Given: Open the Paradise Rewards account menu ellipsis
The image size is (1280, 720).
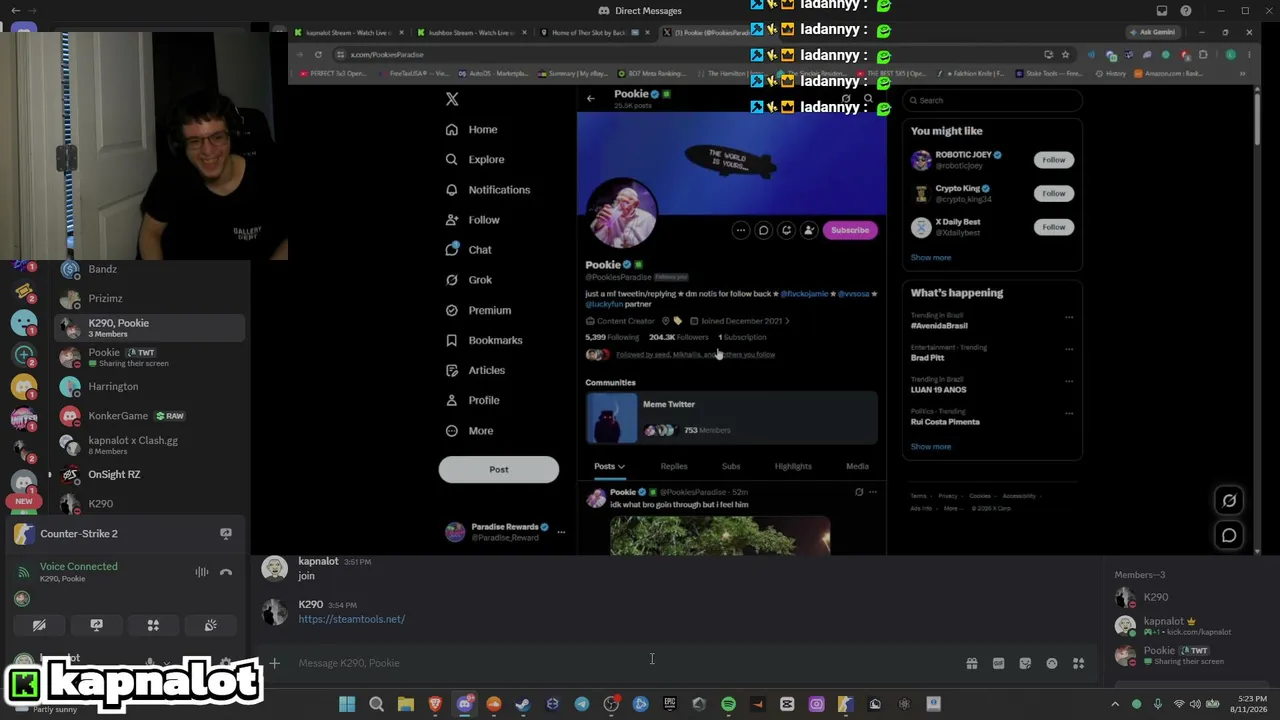Looking at the screenshot, I should click(x=561, y=532).
